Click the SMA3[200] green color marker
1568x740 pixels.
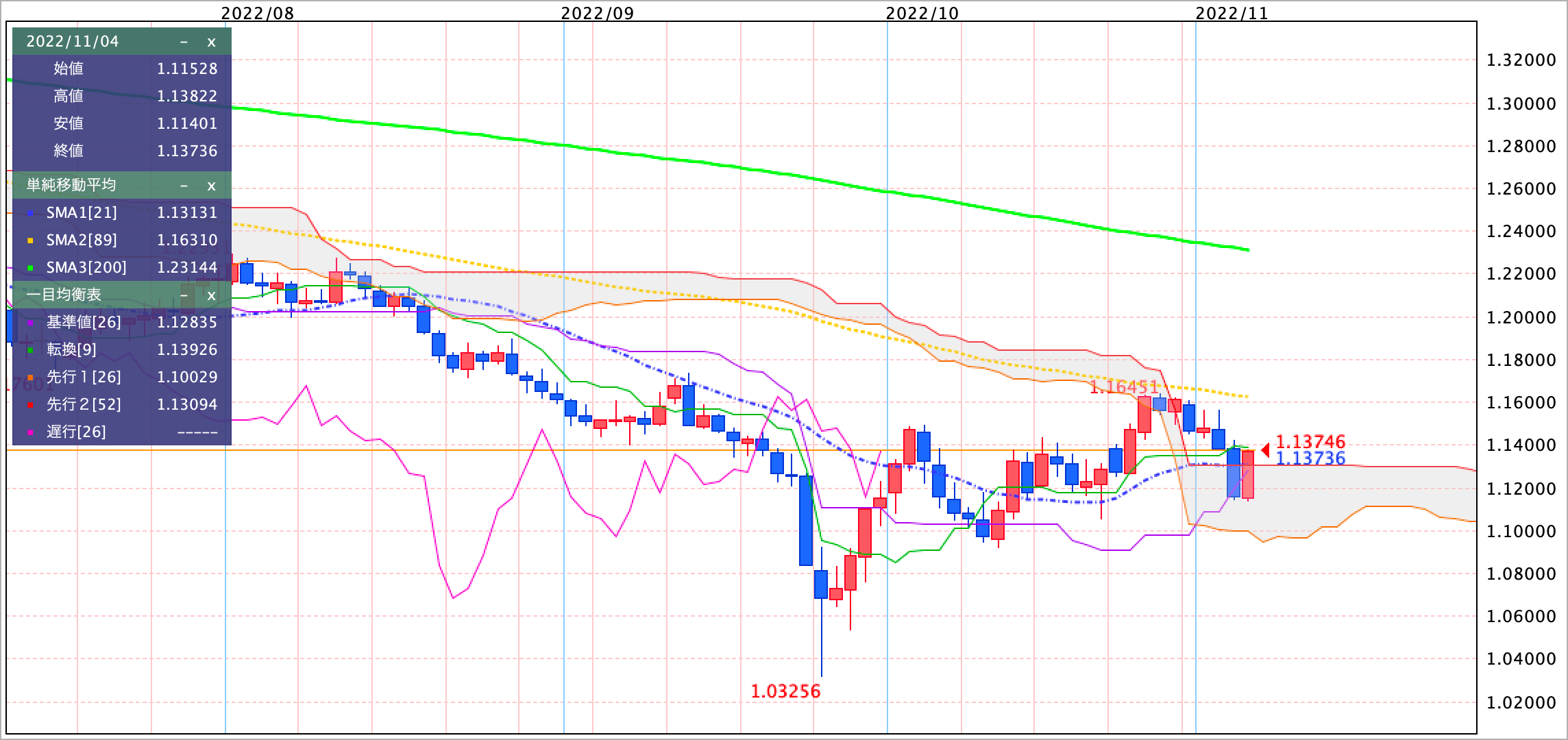point(30,268)
